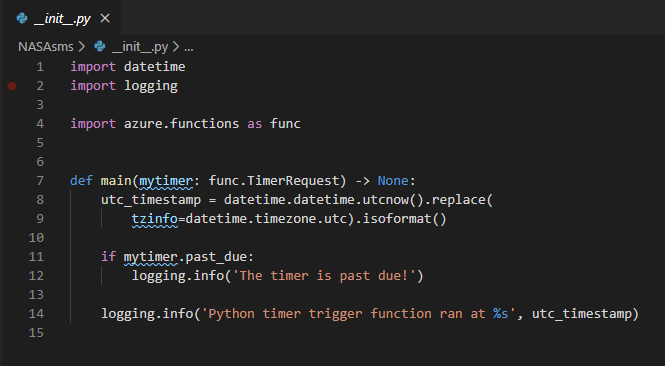
Task: Click 'datetime.datetime.utcnow().replace(' on line 8
Action: coord(358,200)
